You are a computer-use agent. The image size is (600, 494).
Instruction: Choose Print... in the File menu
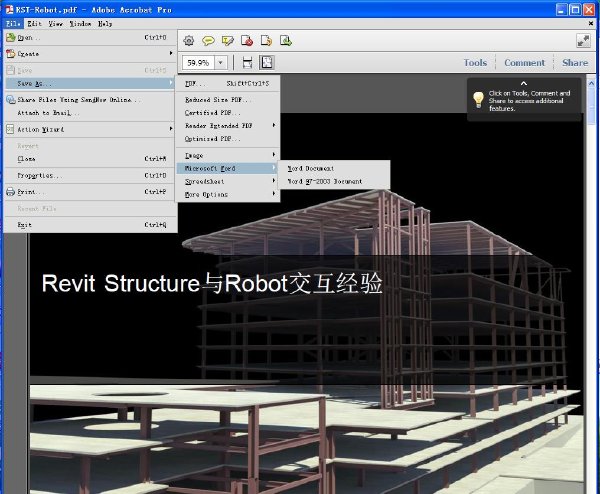pyautogui.click(x=90, y=192)
